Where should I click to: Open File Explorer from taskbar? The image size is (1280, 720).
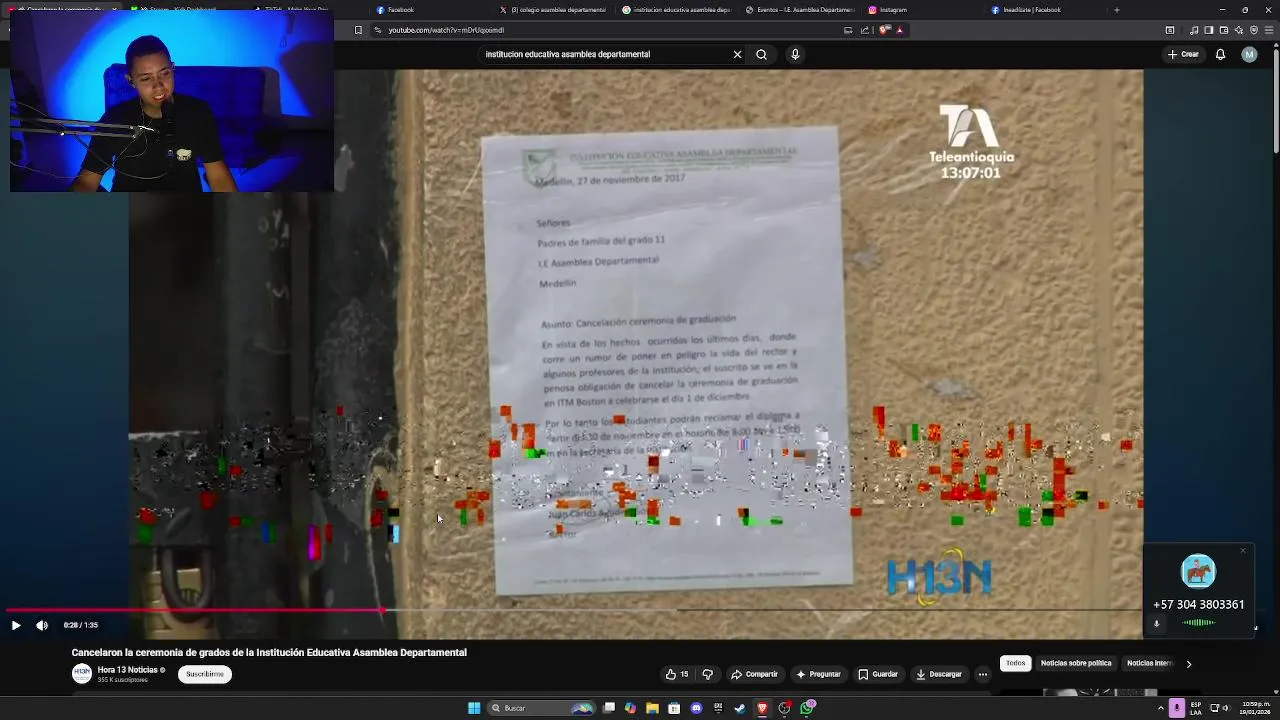[x=652, y=708]
